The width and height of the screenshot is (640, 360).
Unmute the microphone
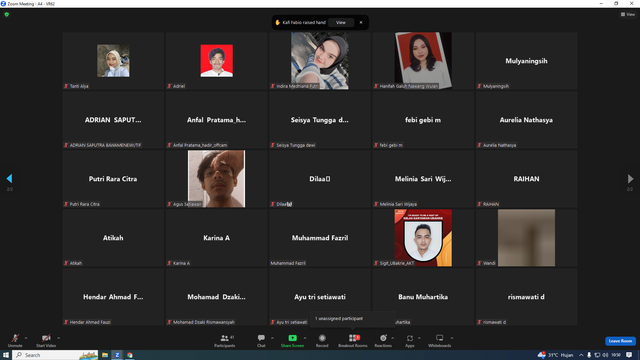click(x=15, y=340)
